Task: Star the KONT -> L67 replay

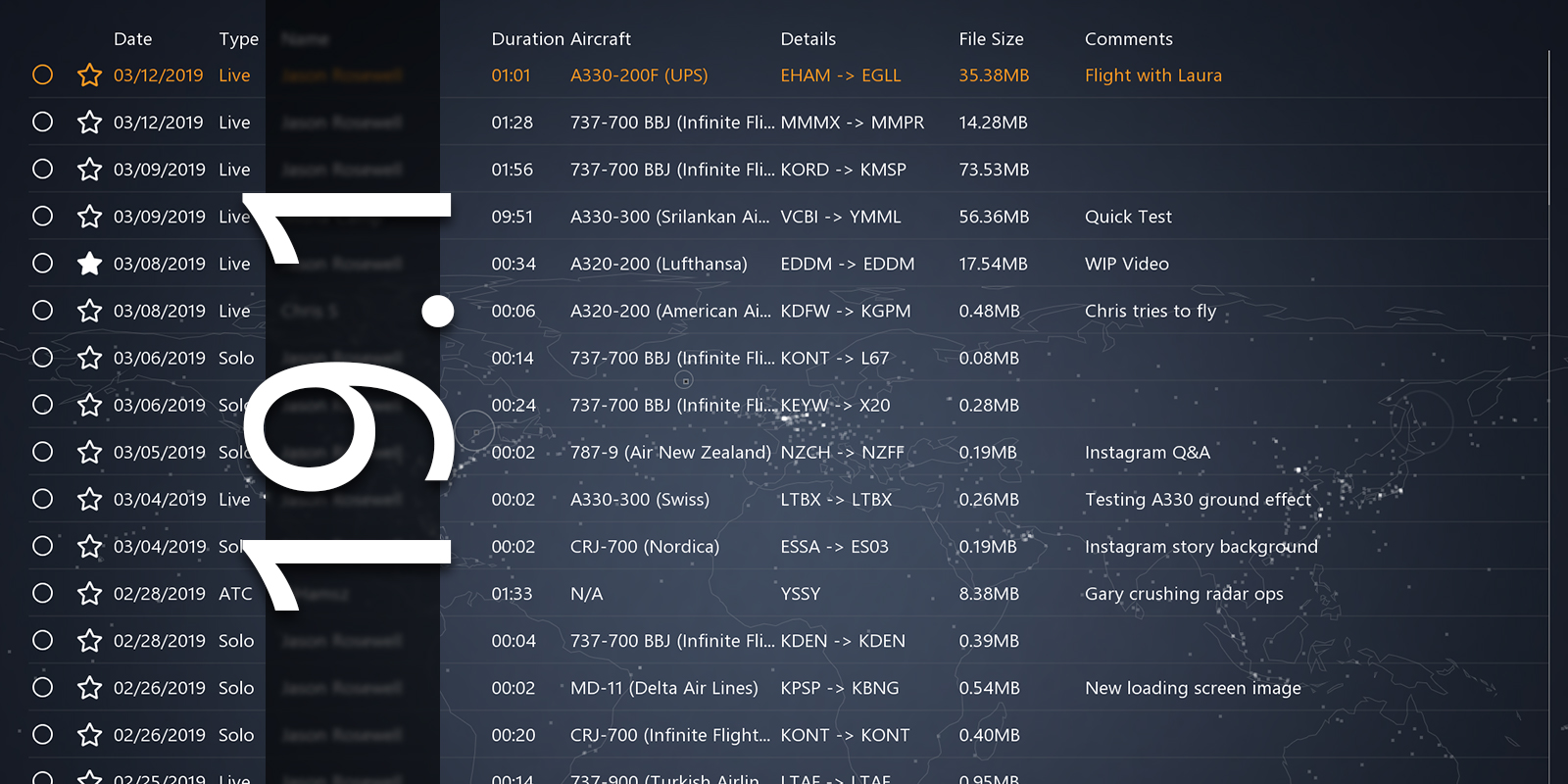Action: [x=89, y=358]
